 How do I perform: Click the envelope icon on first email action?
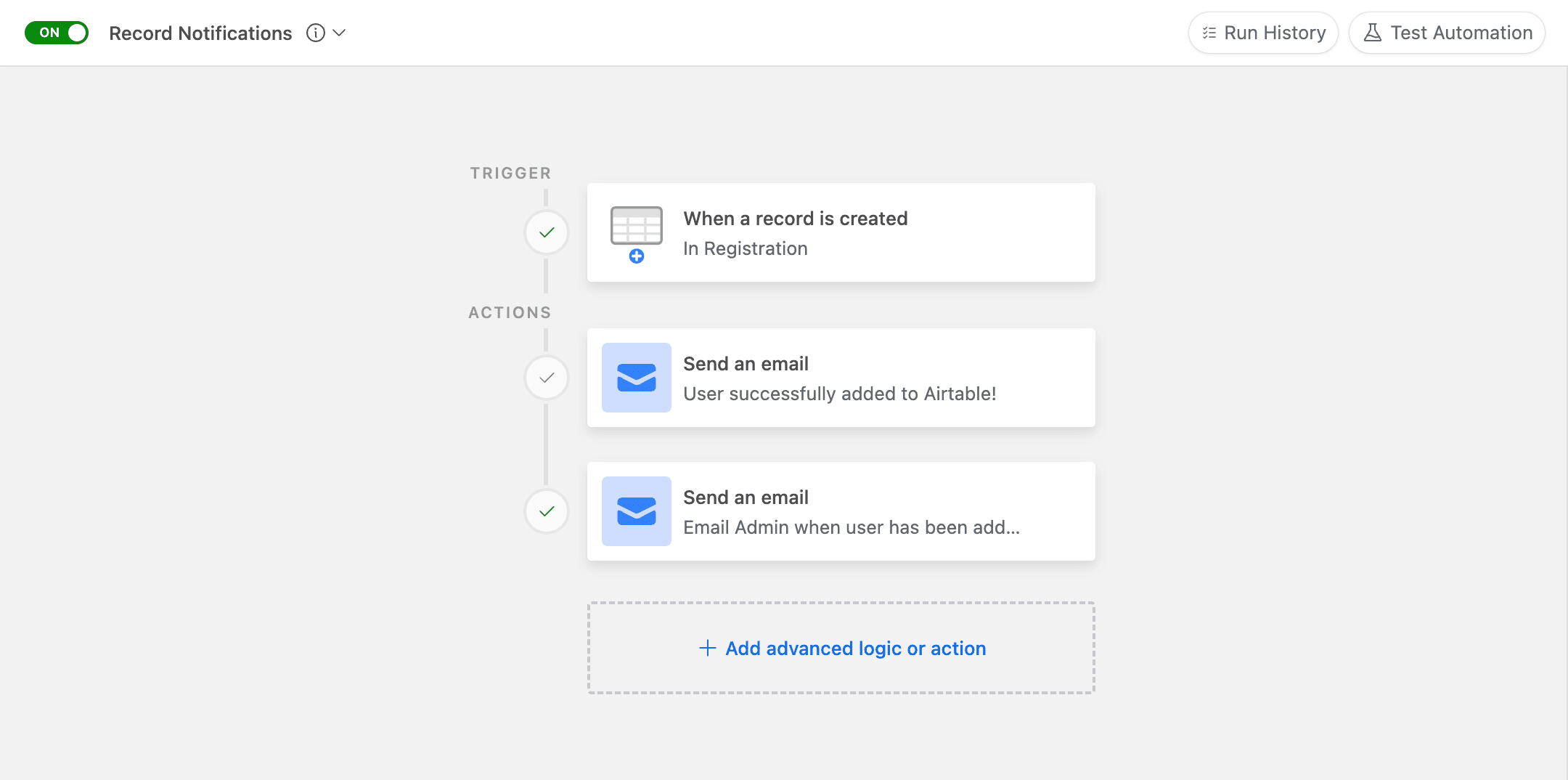click(x=636, y=377)
